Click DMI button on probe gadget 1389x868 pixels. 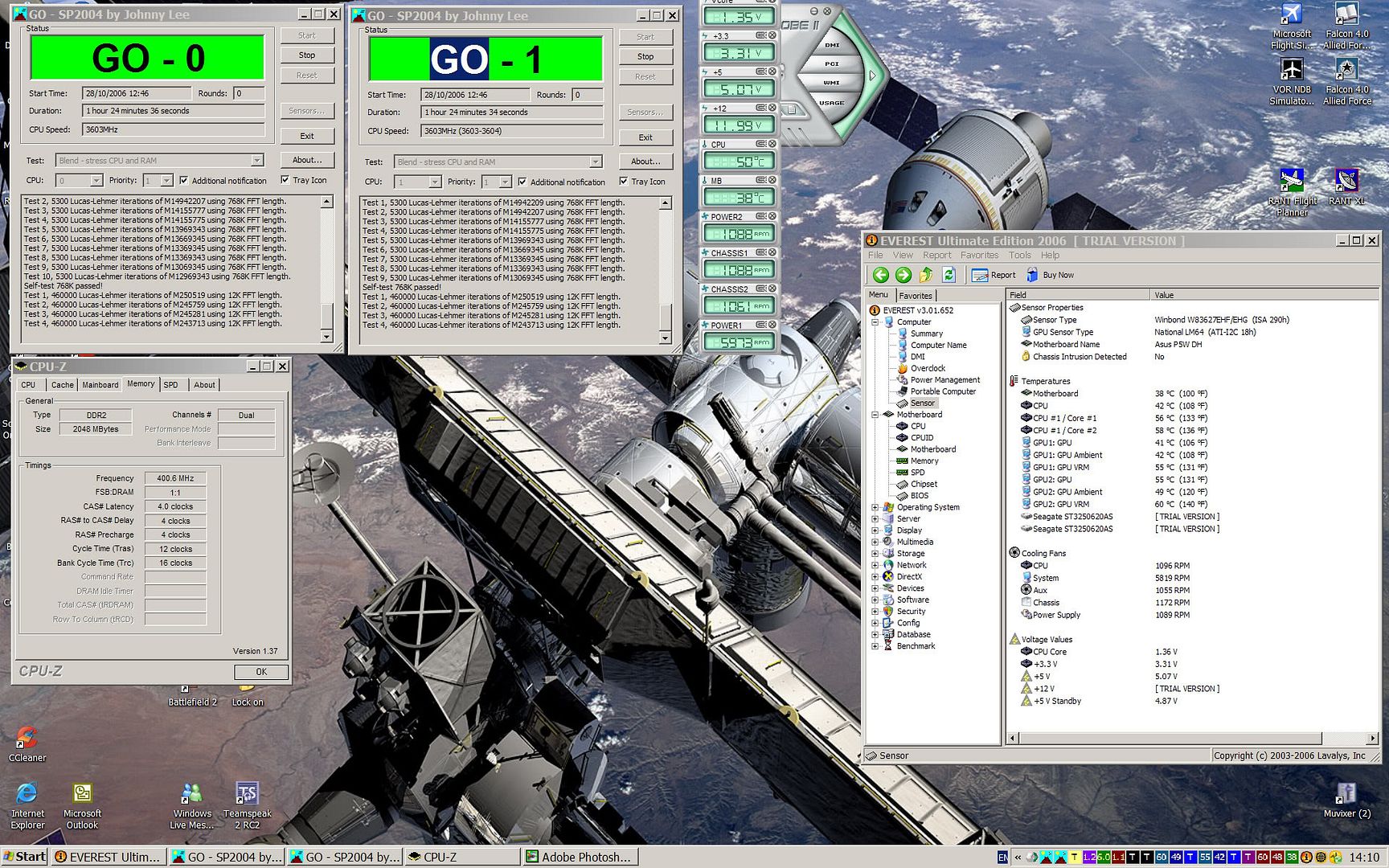832,45
